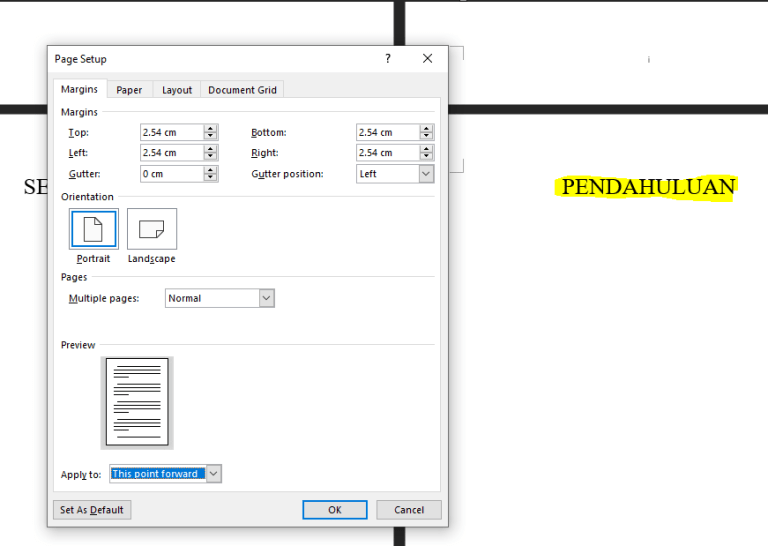Click the highlighted PENDAHULUAN heading in document
The image size is (768, 546).
(x=648, y=187)
